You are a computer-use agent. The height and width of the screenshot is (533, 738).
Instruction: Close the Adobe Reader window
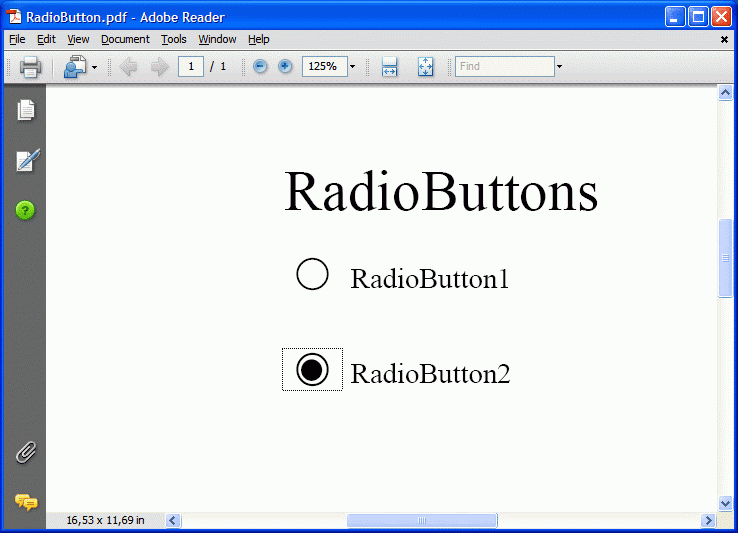[x=721, y=17]
